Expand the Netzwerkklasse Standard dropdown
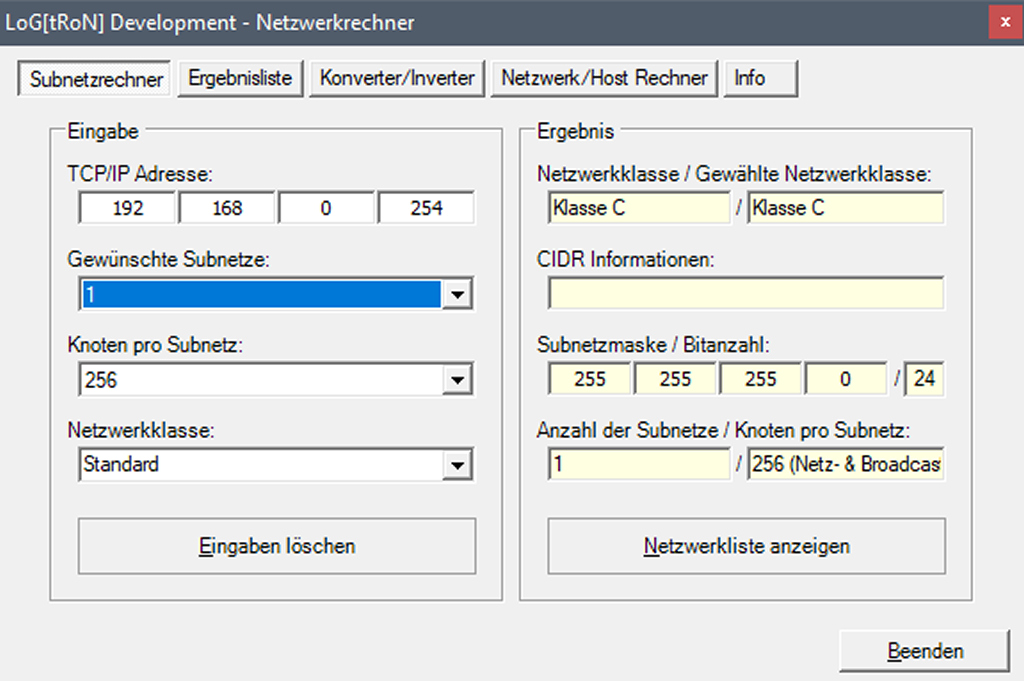This screenshot has width=1024, height=681. 457,465
